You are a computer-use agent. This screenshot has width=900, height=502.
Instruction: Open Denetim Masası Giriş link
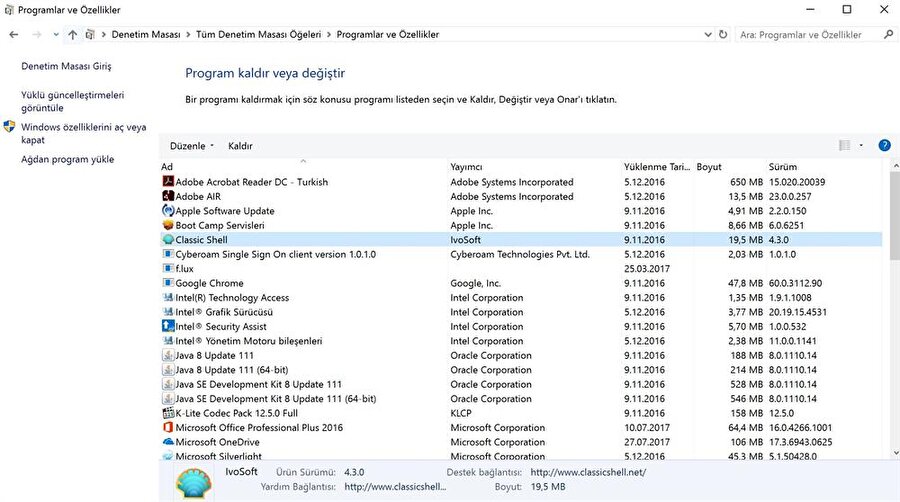coord(67,66)
